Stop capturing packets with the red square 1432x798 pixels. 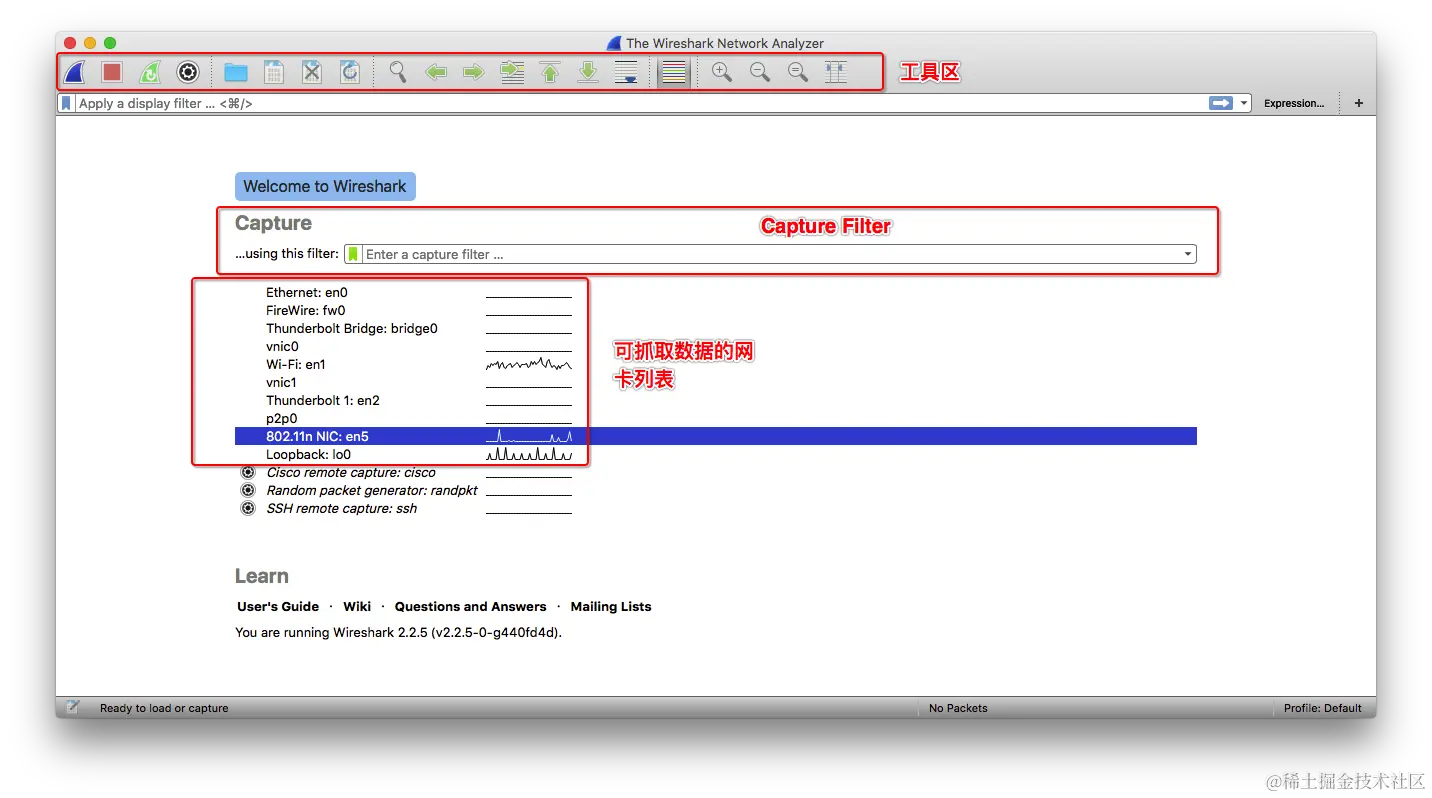coord(112,72)
